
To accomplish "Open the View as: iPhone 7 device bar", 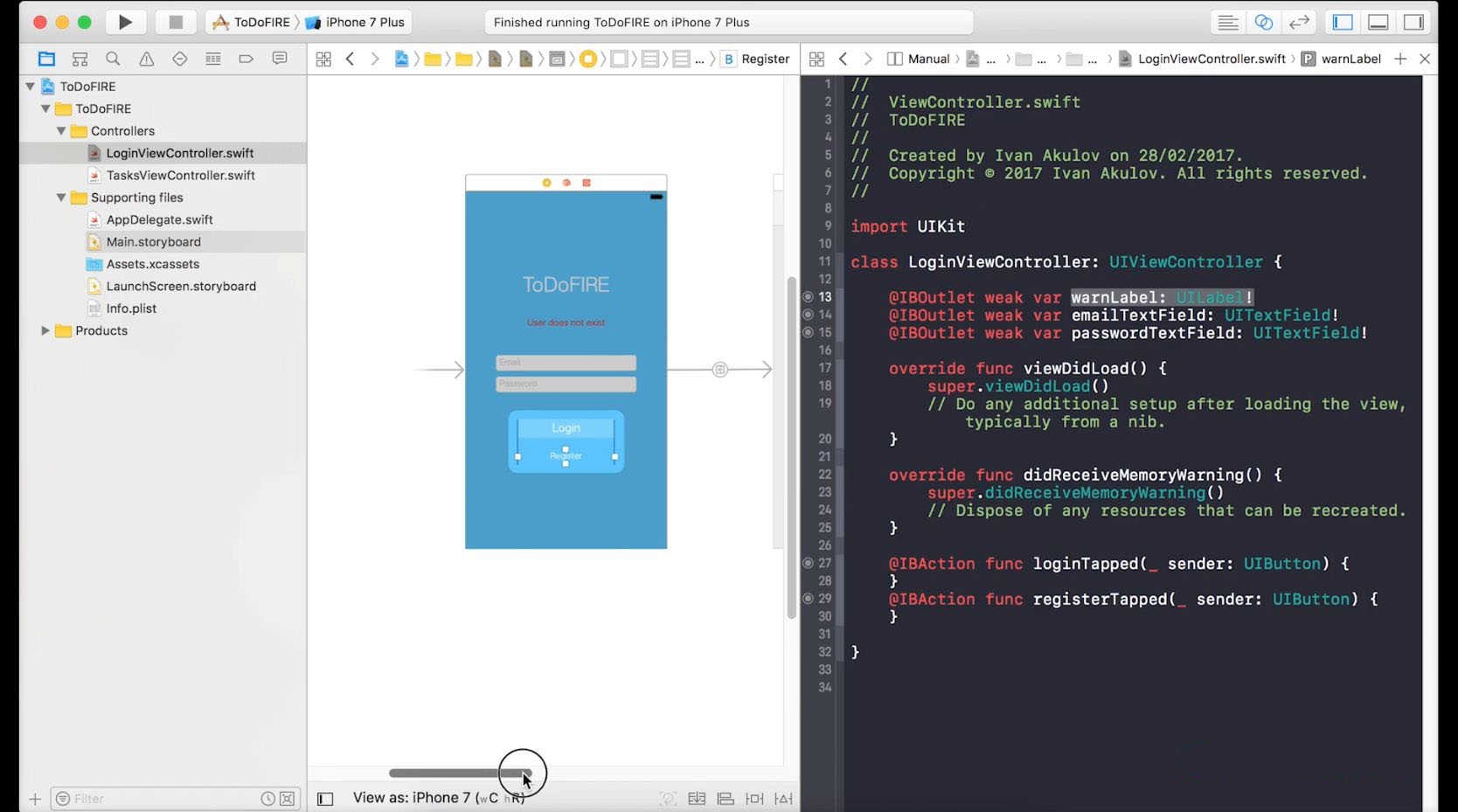I will [438, 798].
